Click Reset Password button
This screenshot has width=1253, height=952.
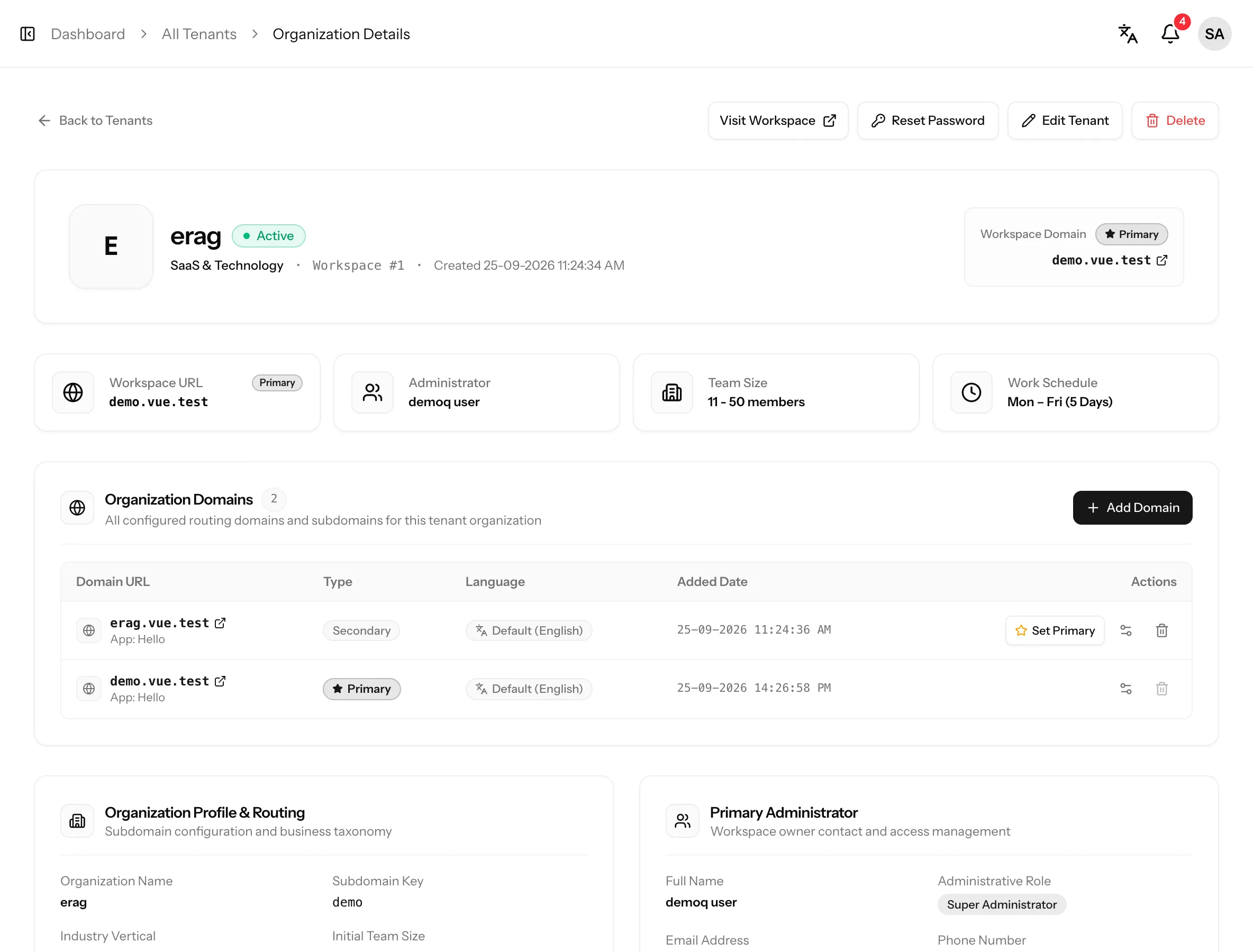[928, 121]
